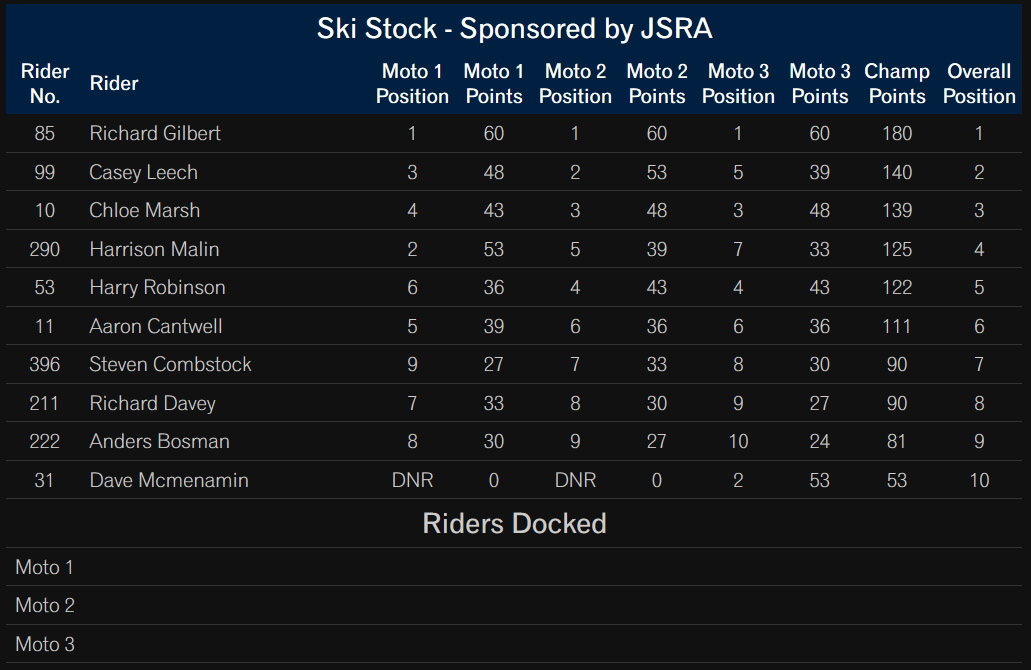The height and width of the screenshot is (670, 1031).
Task: Select rider name Steven Combstock
Action: coord(170,364)
